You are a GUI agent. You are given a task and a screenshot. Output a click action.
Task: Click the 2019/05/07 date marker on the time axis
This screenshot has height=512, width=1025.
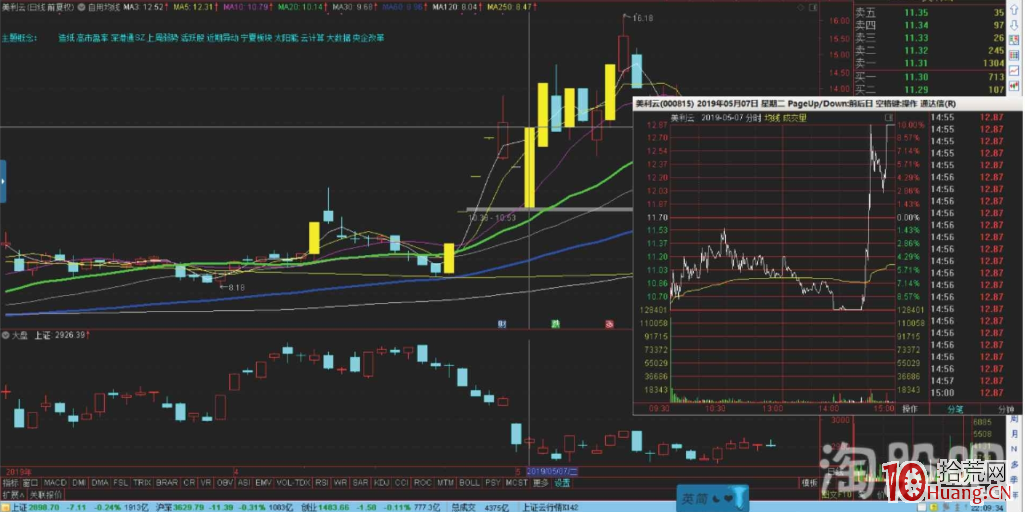(x=552, y=471)
